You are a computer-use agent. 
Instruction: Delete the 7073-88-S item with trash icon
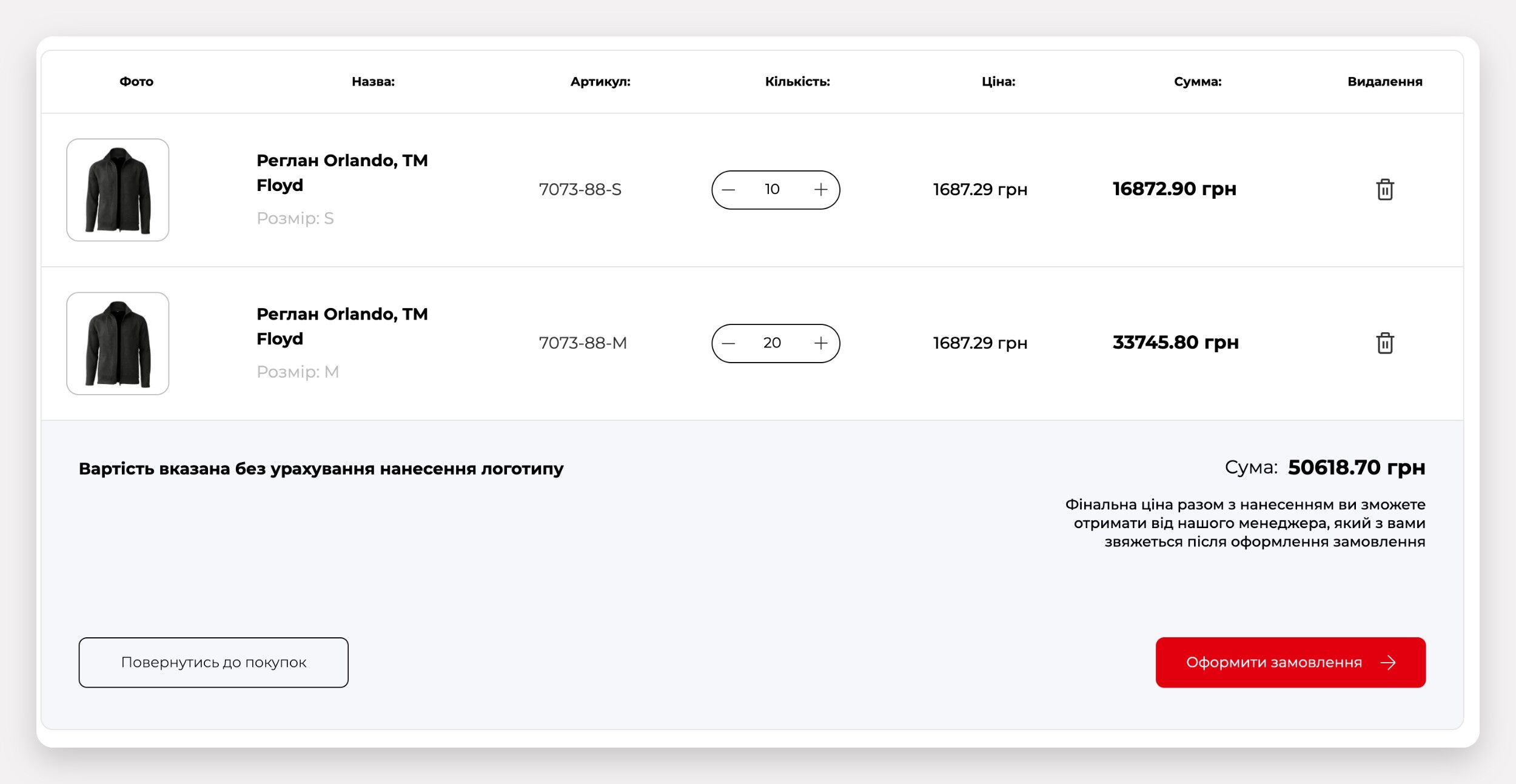point(1385,190)
